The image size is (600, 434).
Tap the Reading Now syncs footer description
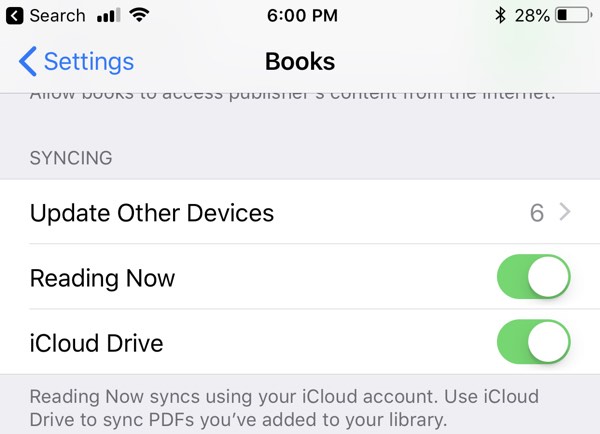coord(284,408)
